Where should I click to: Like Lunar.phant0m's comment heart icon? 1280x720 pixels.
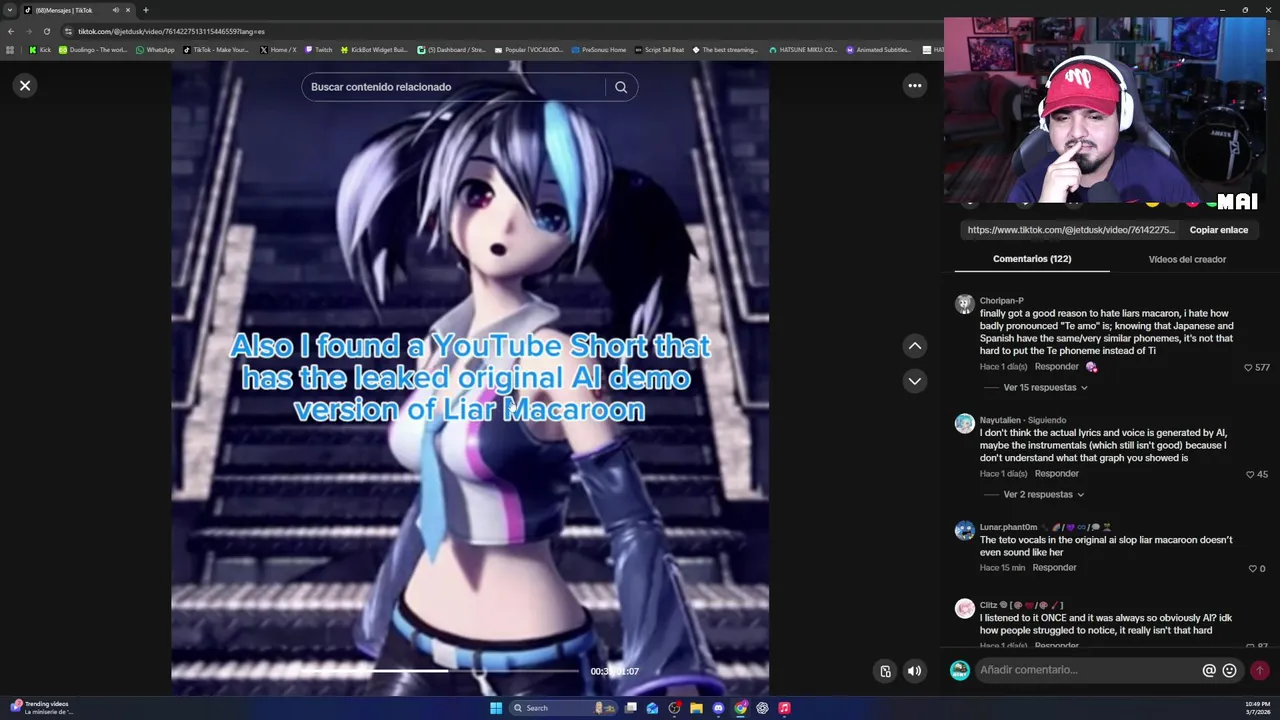click(1252, 568)
